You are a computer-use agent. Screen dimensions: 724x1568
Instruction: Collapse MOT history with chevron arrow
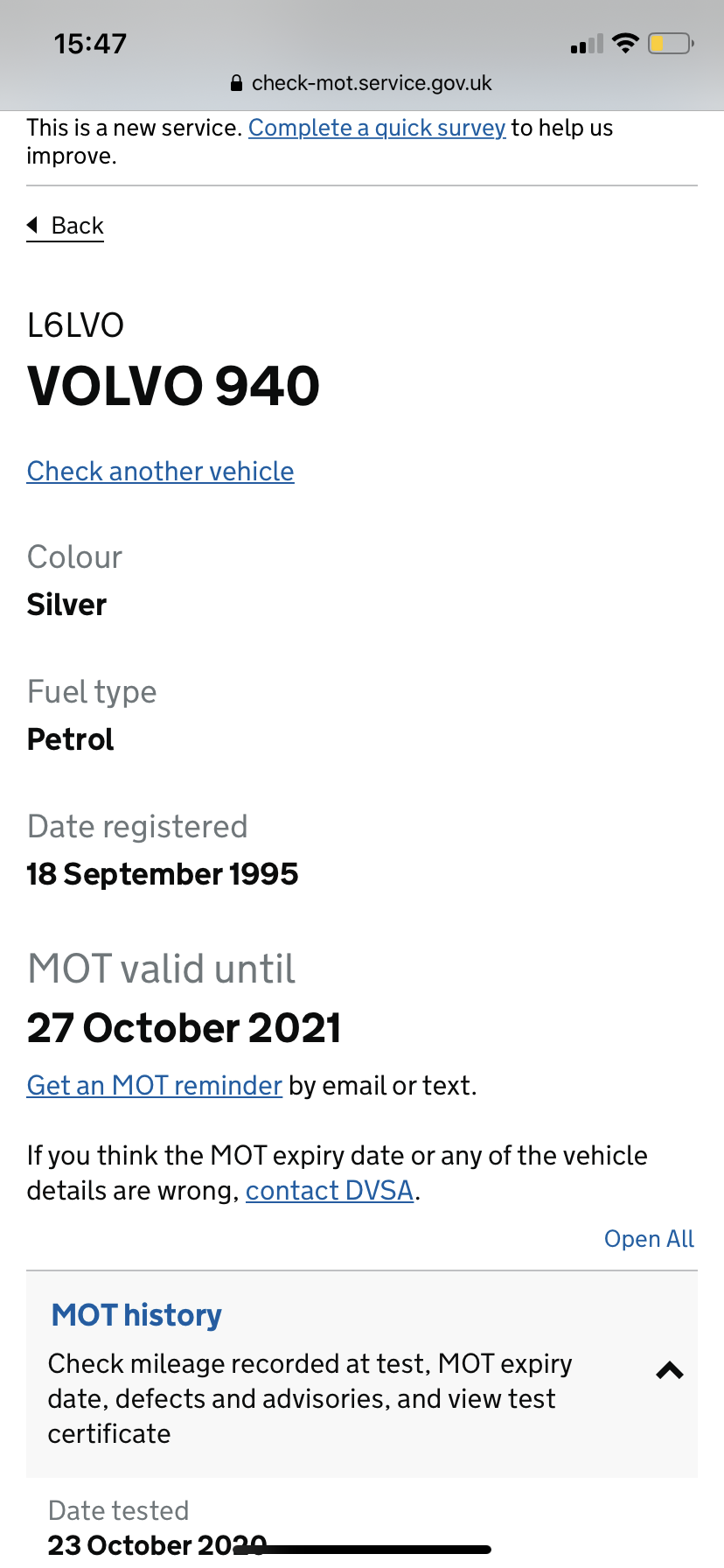point(670,1371)
